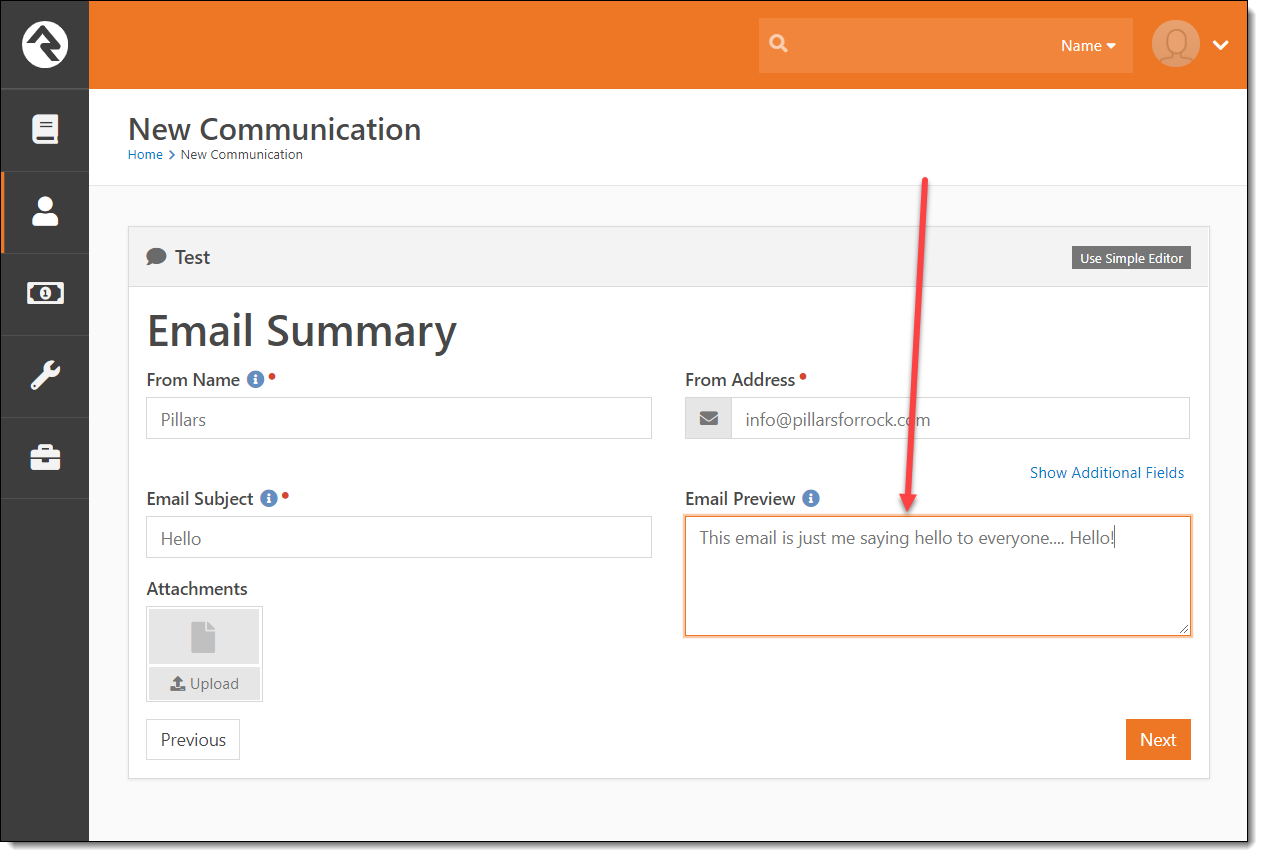Open the wrench tools sidebar menu

tap(45, 375)
